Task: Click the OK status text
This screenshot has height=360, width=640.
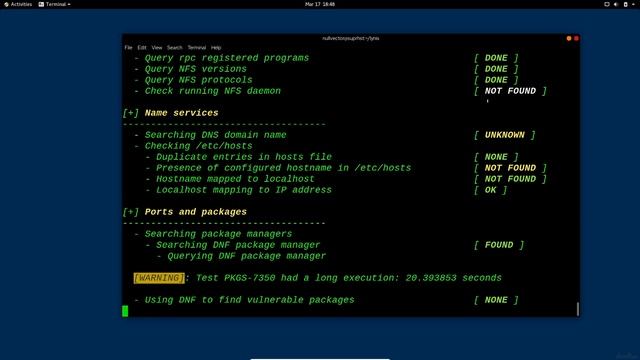Action: 490,190
